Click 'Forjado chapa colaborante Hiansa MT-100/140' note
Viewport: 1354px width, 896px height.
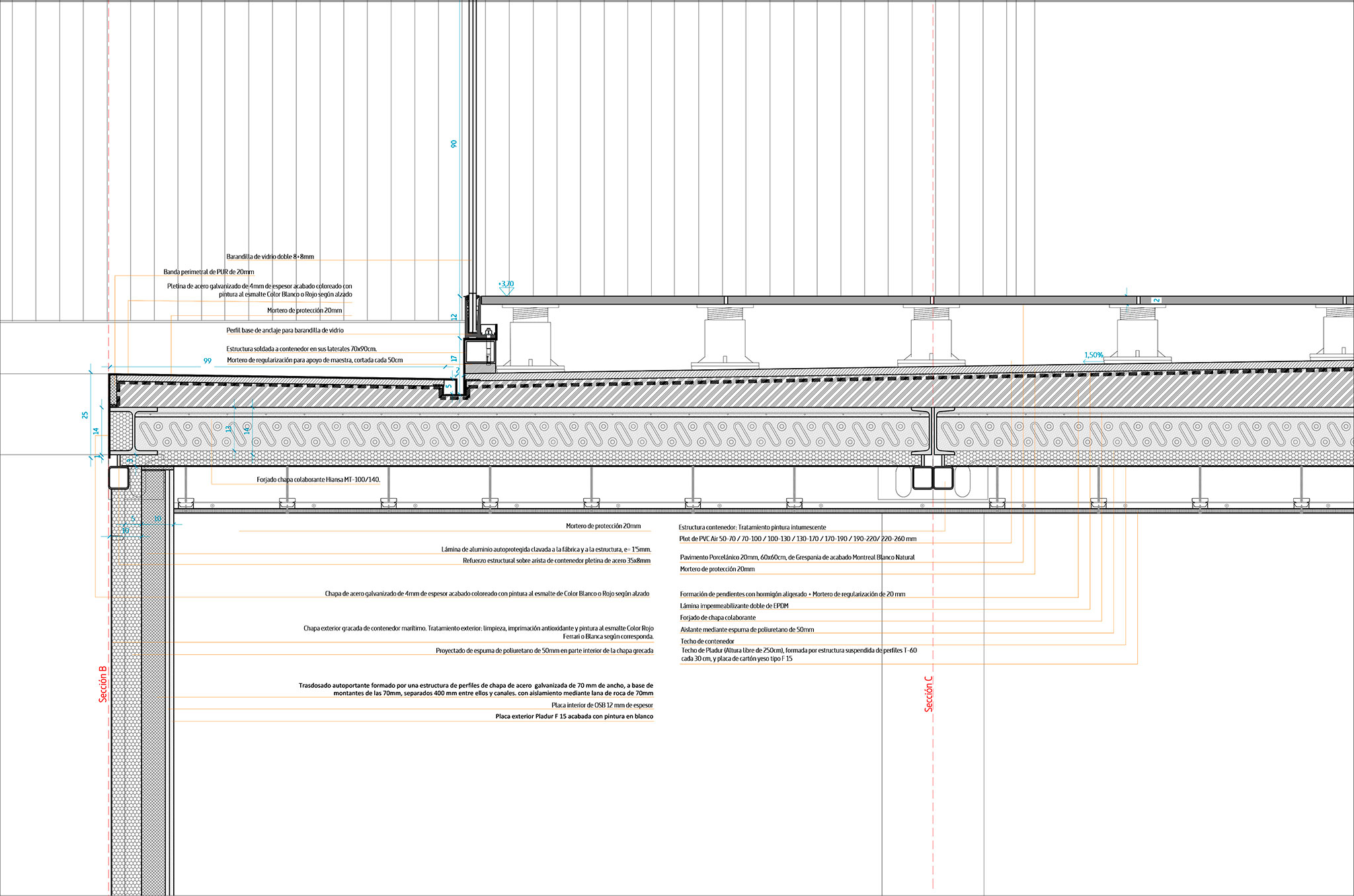tap(319, 480)
